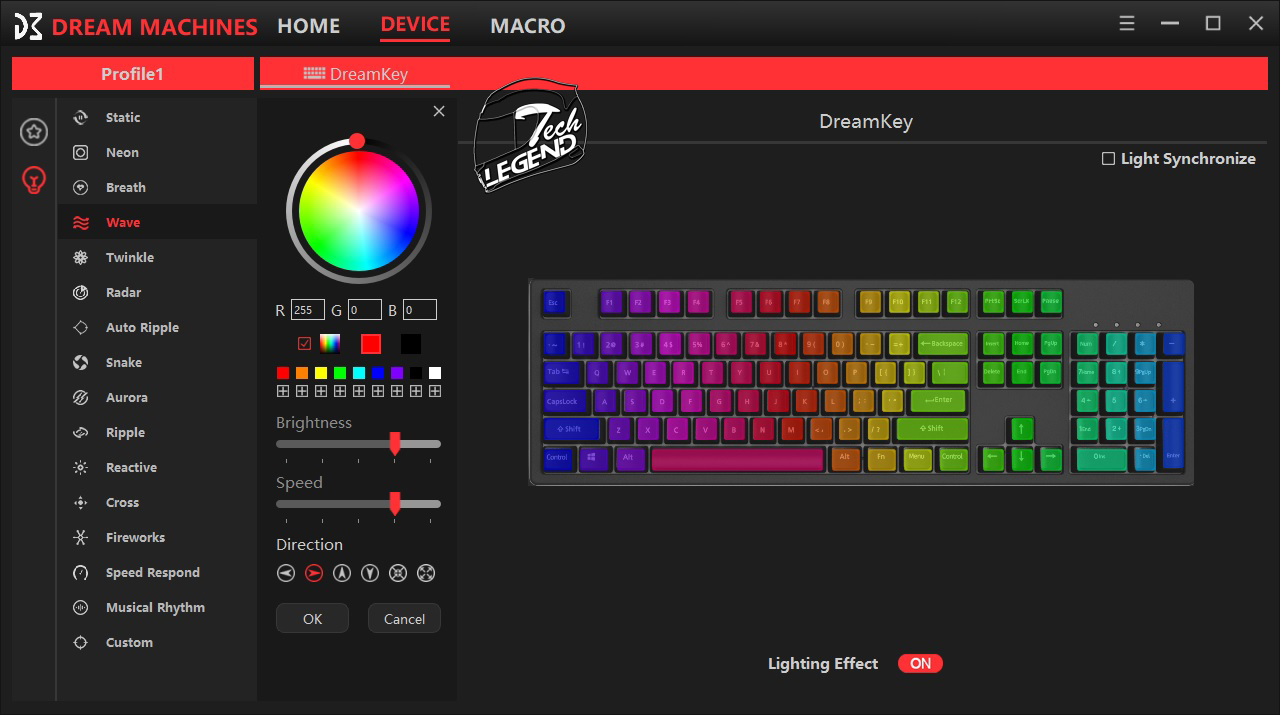Pick the cyan preset color swatch
The width and height of the screenshot is (1280, 715).
[359, 373]
